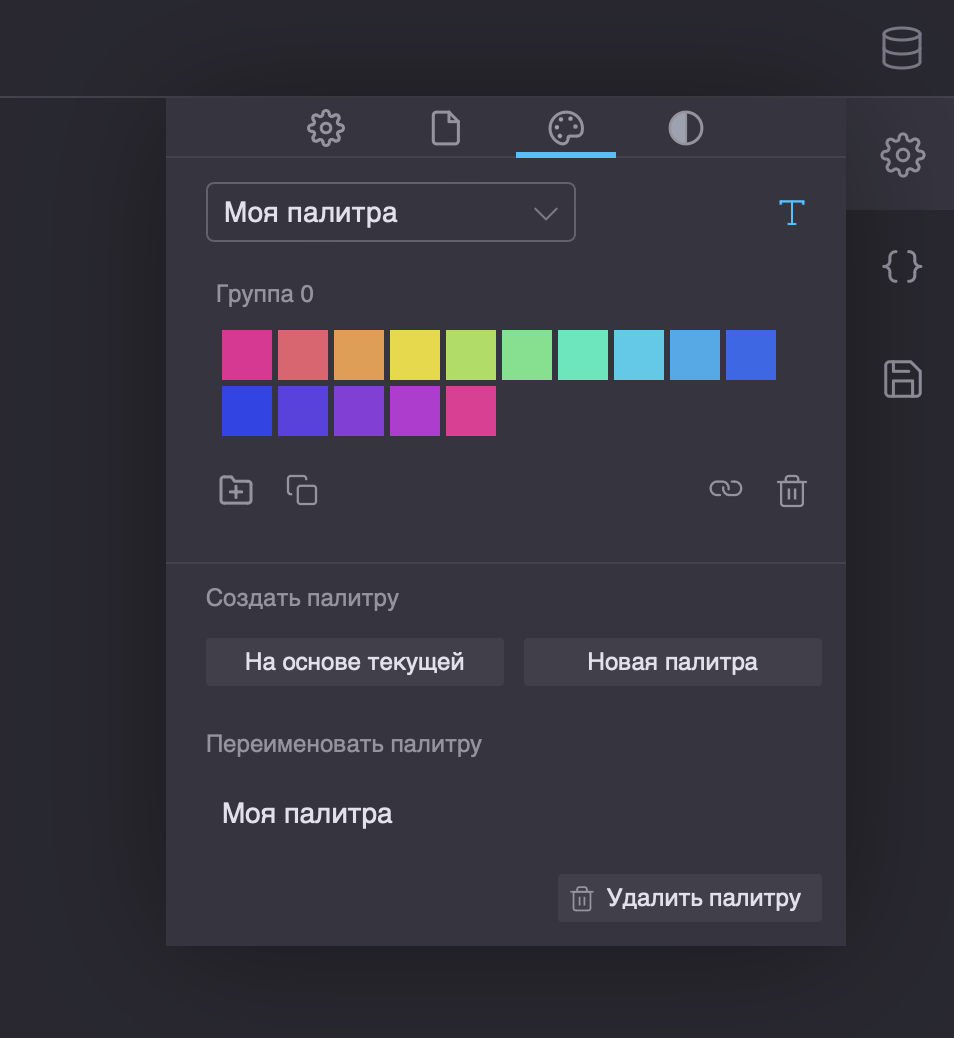Pick the mint green color swatch
The height and width of the screenshot is (1038, 954).
click(x=583, y=355)
